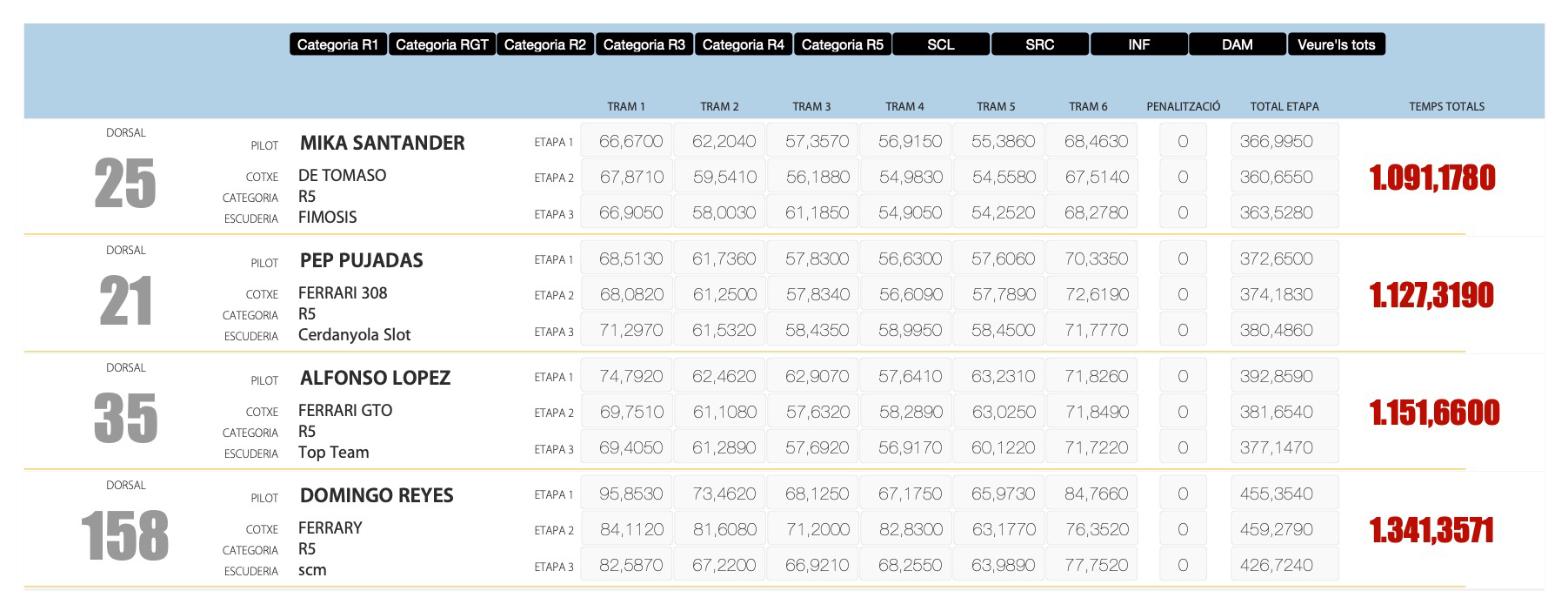Open the Categoria R3 classification
This screenshot has height=591, width=1568.
(x=644, y=44)
